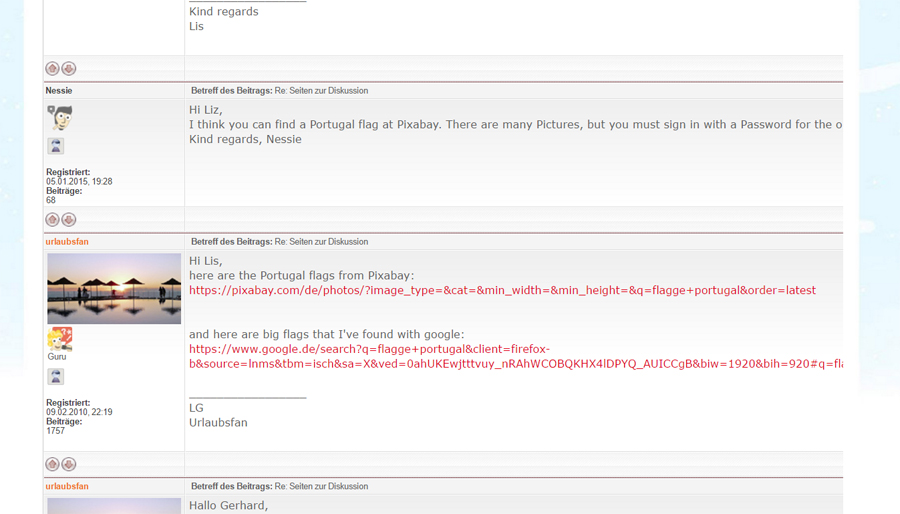Click Nessie's registration date 05.01.2015, 19:28

tap(79, 182)
